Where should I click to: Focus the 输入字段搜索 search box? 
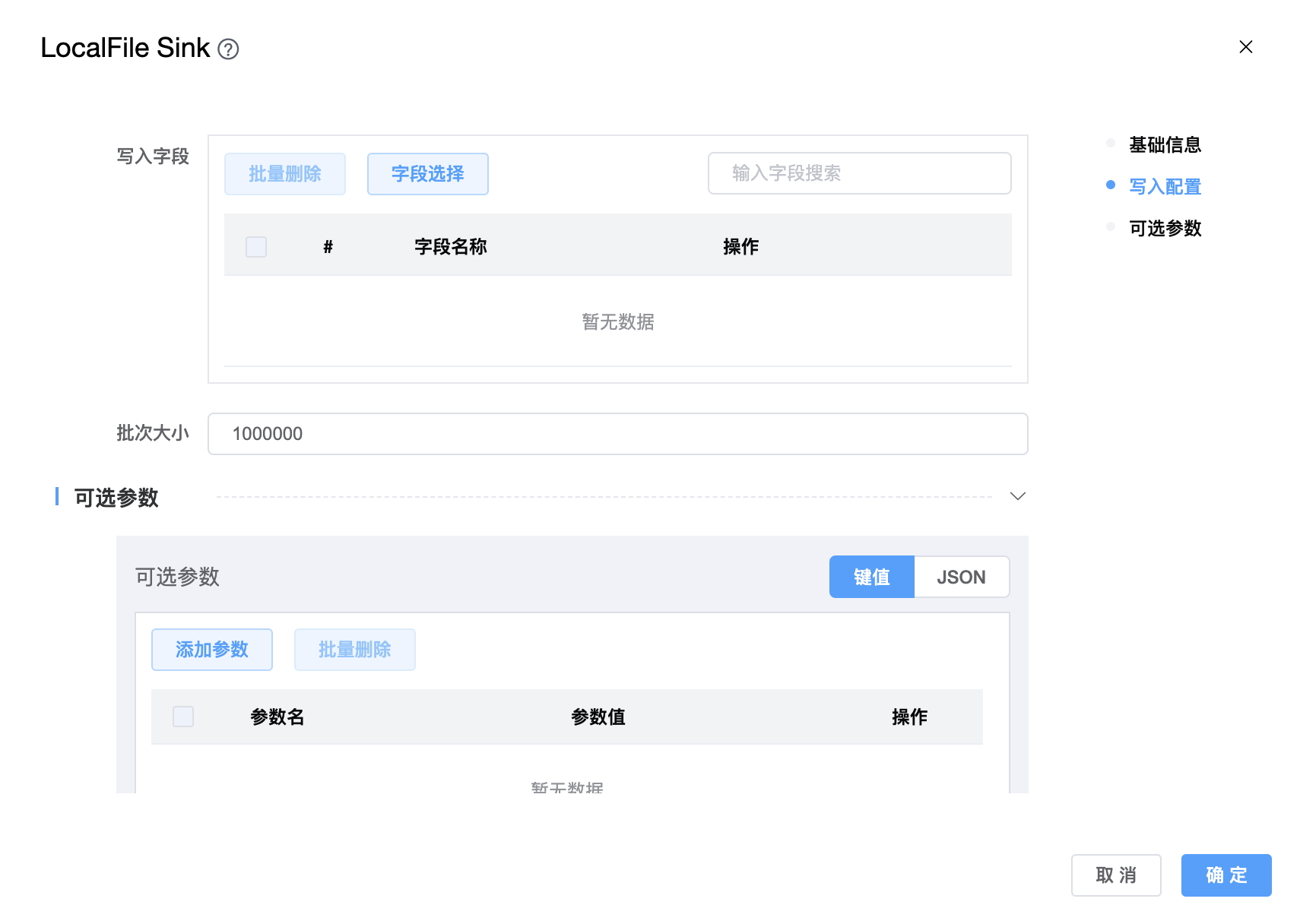pos(859,173)
